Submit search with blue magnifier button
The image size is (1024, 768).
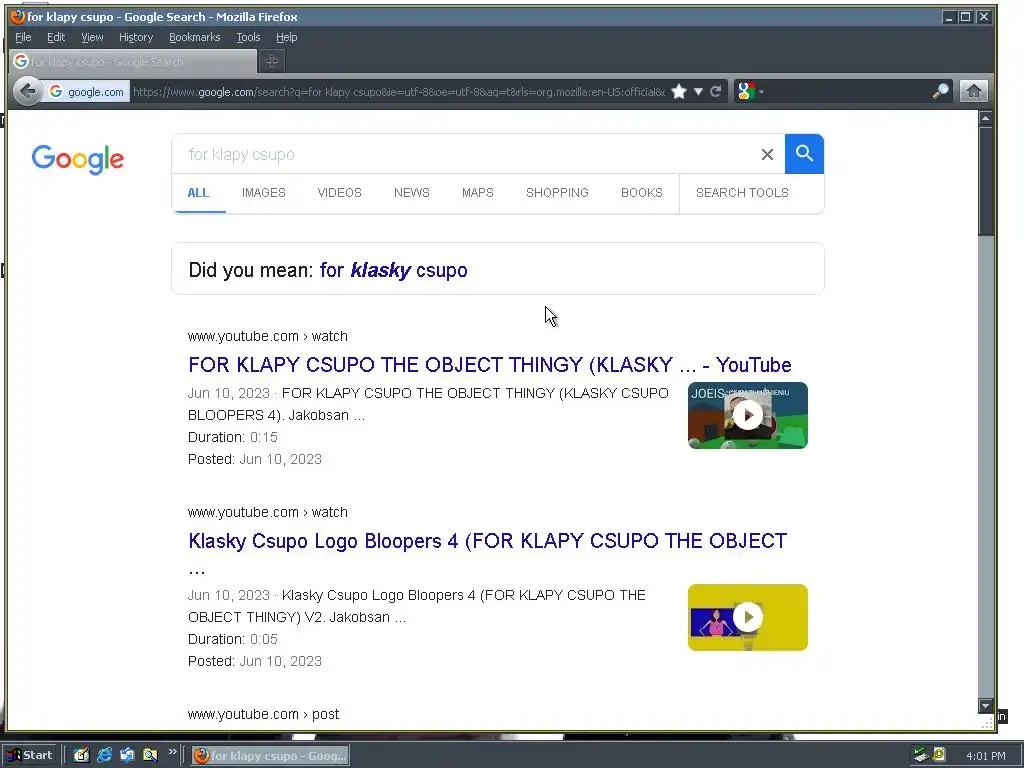click(x=804, y=154)
